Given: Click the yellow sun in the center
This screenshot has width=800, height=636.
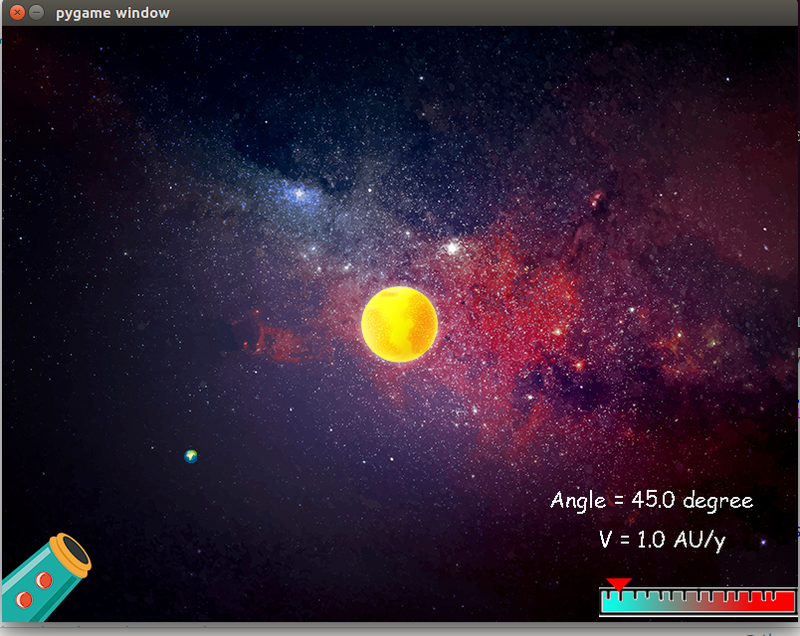Looking at the screenshot, I should click(x=399, y=323).
